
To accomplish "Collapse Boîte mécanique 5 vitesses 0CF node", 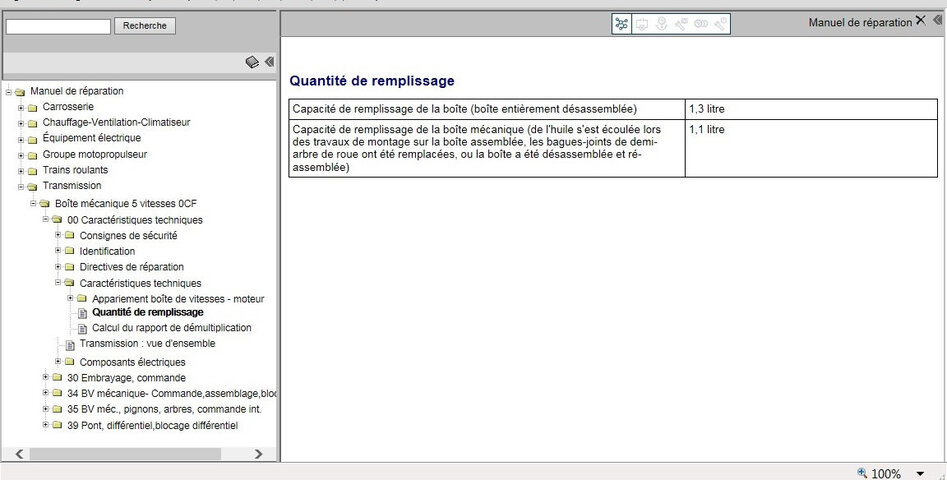I will pyautogui.click(x=33, y=203).
